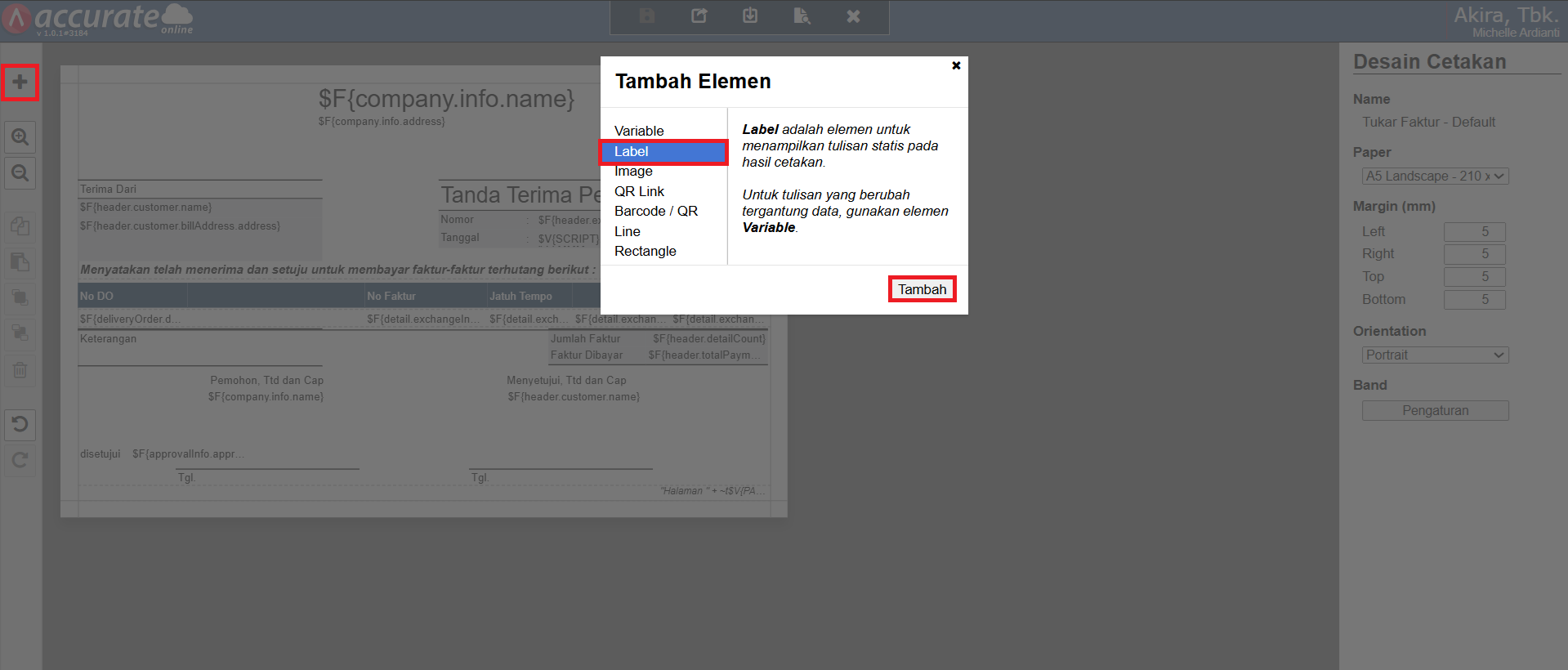This screenshot has width=1568, height=670.
Task: Click the Bottom margin input field
Action: [x=1474, y=300]
